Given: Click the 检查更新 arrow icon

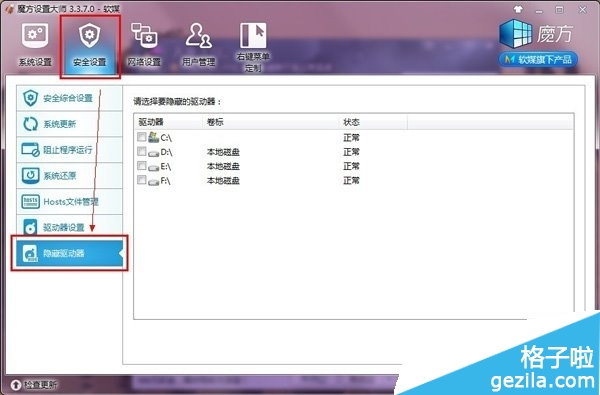Looking at the screenshot, I should point(16,385).
